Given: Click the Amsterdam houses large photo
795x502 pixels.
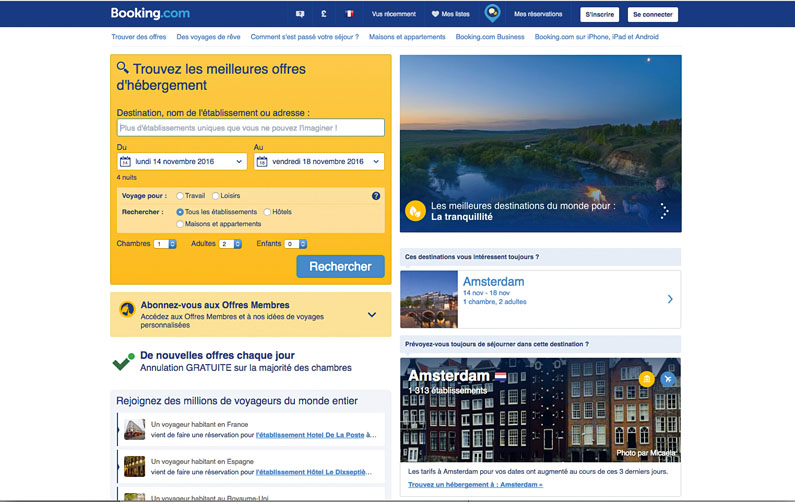Looking at the screenshot, I should 540,410.
